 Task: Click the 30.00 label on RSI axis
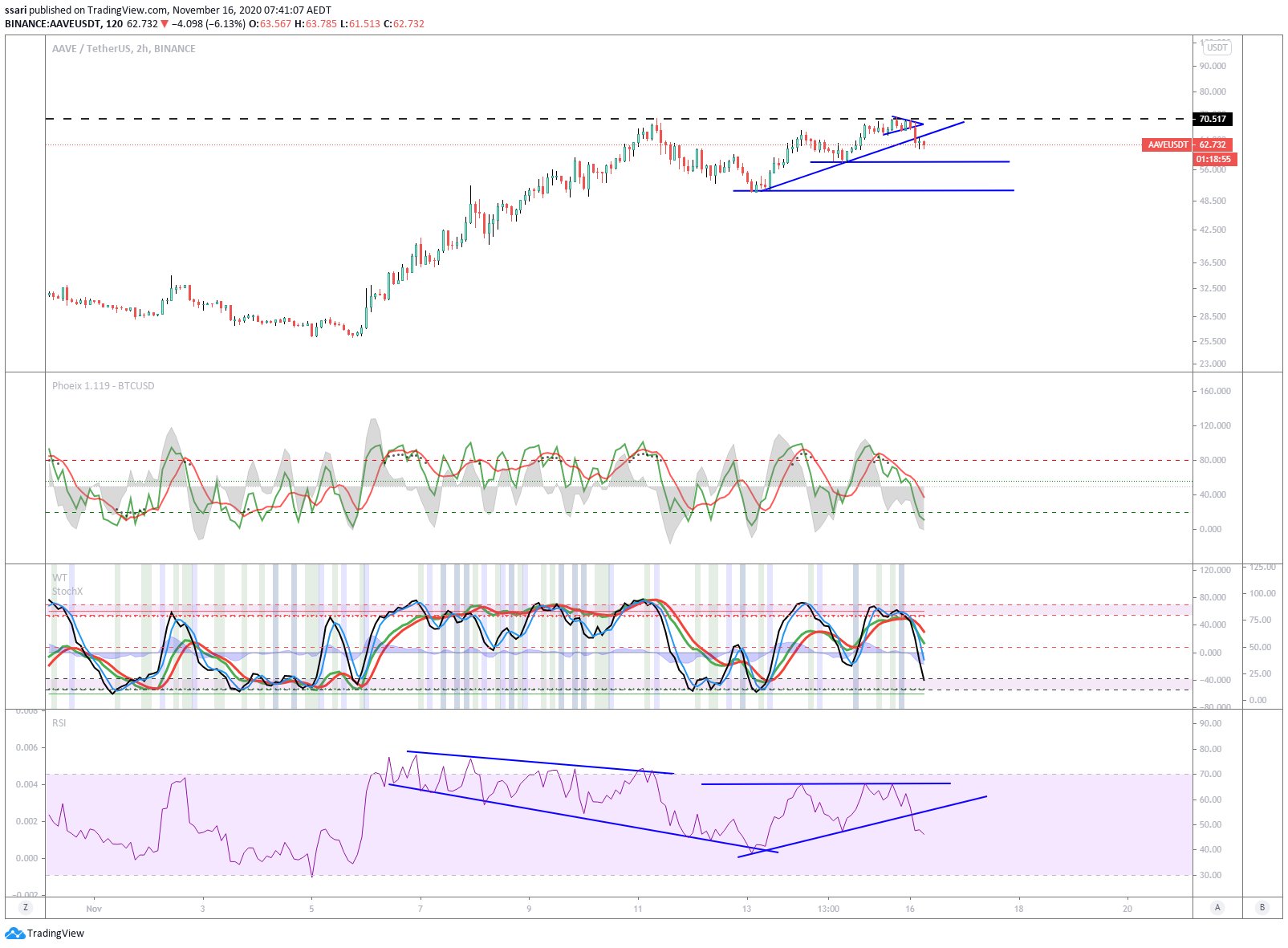click(1210, 875)
